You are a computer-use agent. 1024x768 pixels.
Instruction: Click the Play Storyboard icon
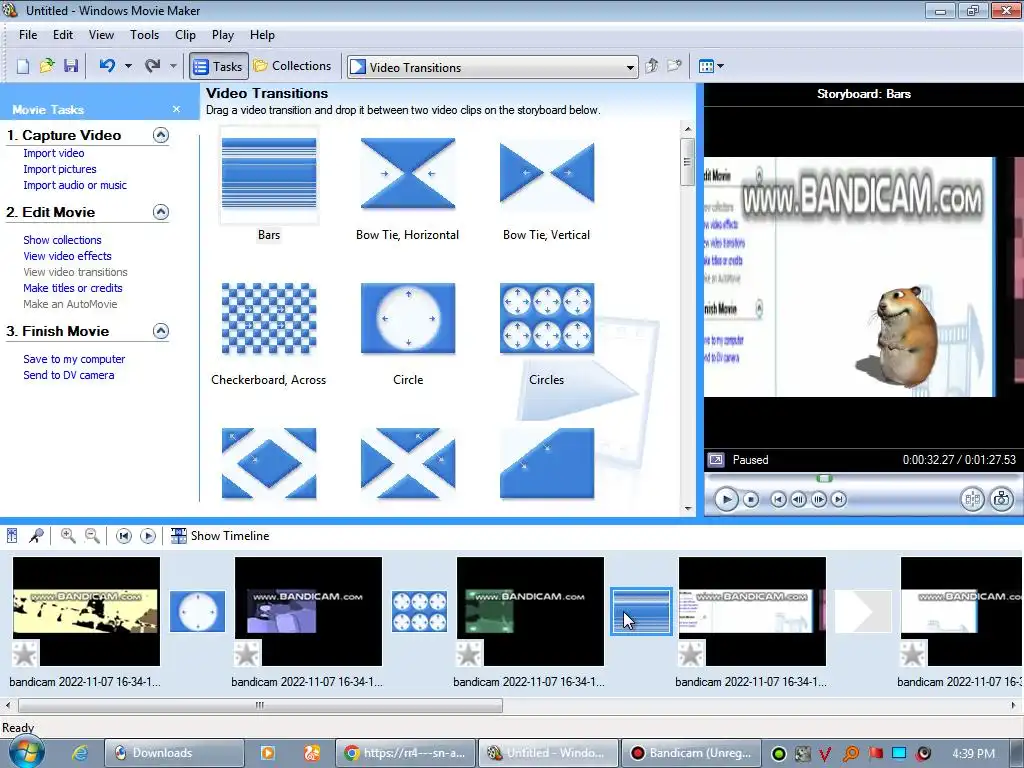pos(148,536)
